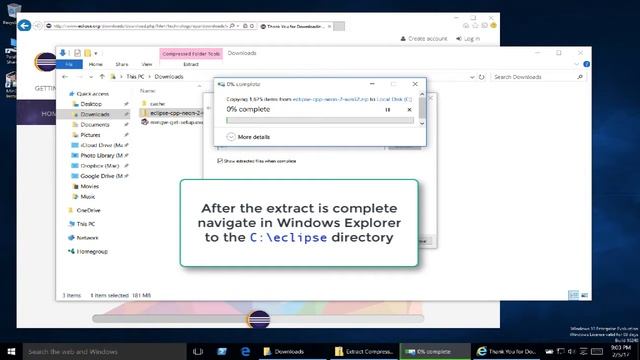
Task: Click Downloads in address breadcrumb
Action: point(169,77)
